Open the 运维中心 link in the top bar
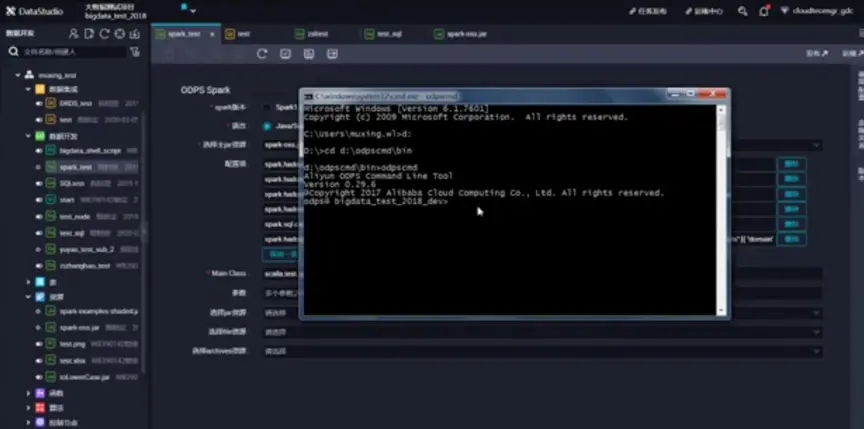 pyautogui.click(x=704, y=11)
